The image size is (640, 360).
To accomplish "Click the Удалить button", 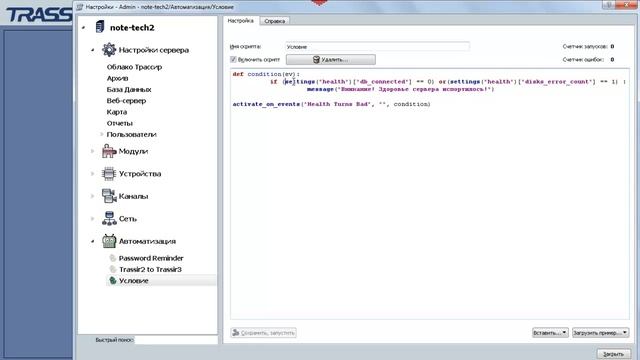I will (x=331, y=60).
